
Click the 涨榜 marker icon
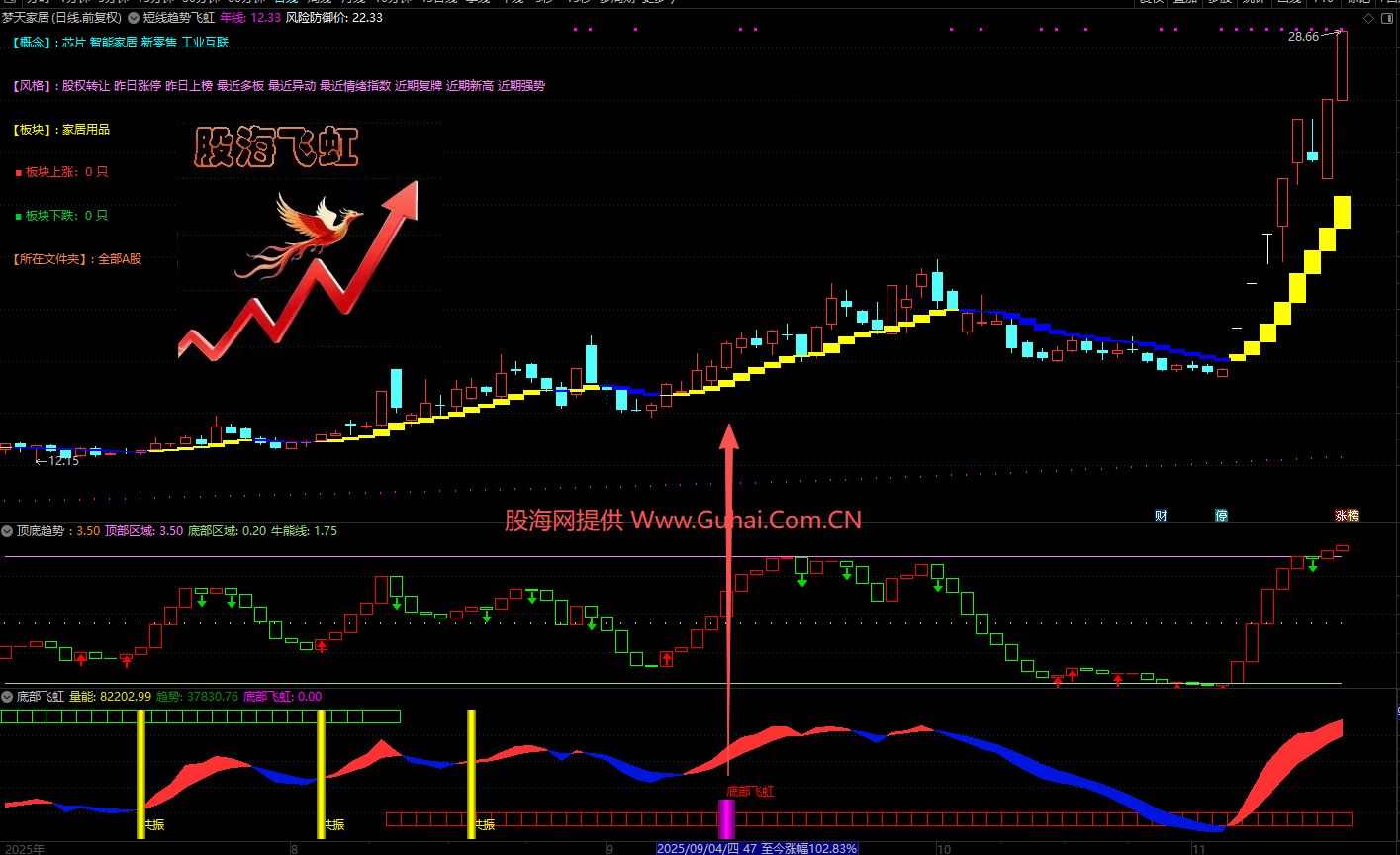[x=1347, y=515]
